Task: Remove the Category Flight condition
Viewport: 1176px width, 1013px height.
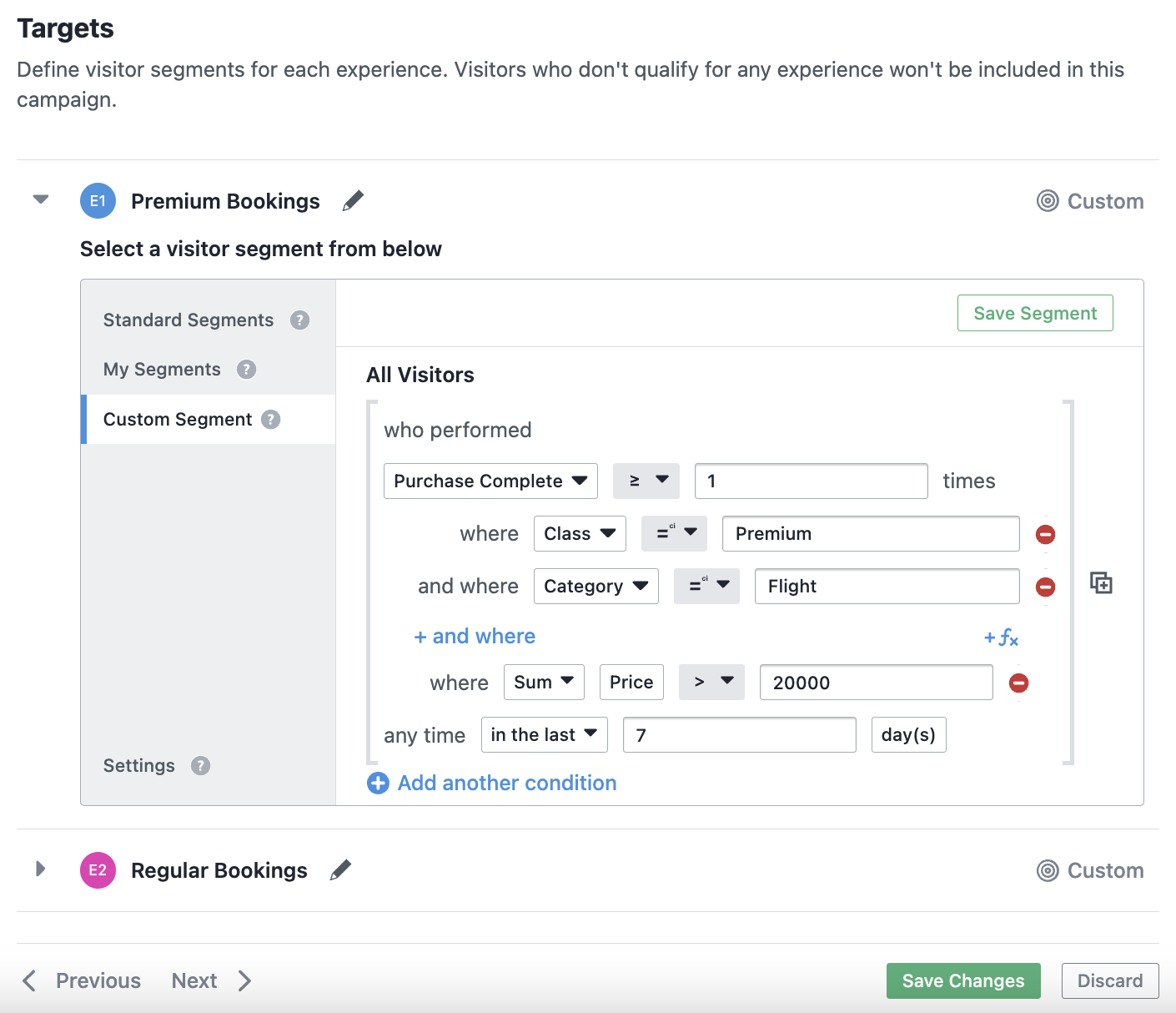Action: click(1045, 587)
